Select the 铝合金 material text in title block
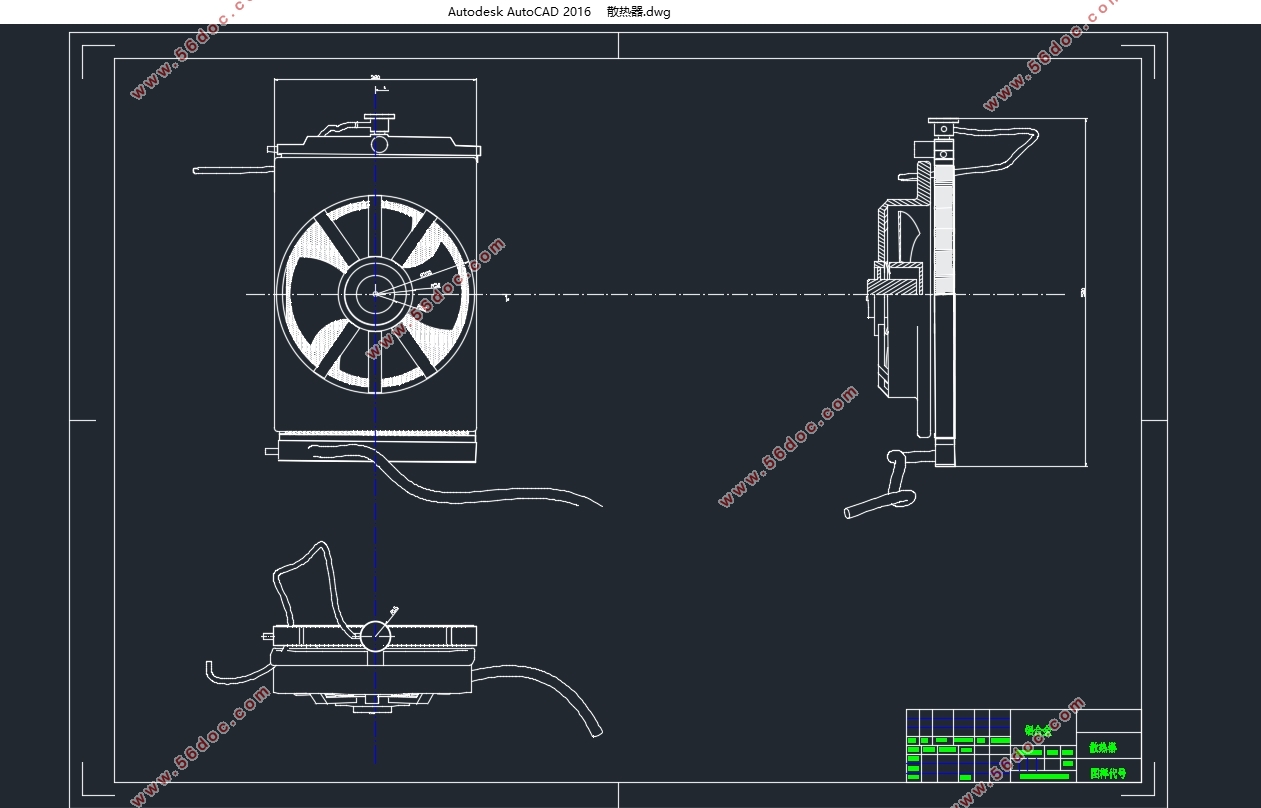This screenshot has width=1261, height=808. coord(1038,731)
